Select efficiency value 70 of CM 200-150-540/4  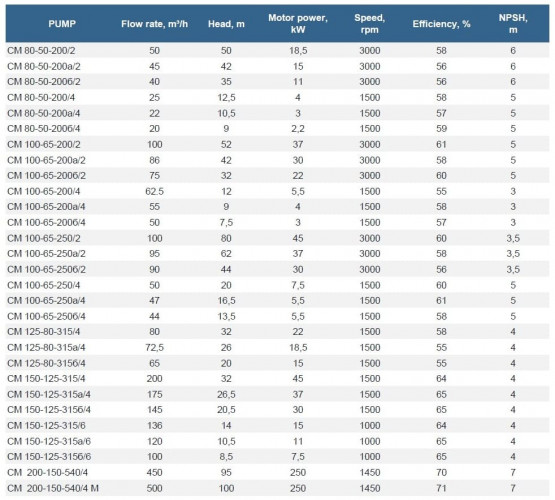pyautogui.click(x=441, y=472)
